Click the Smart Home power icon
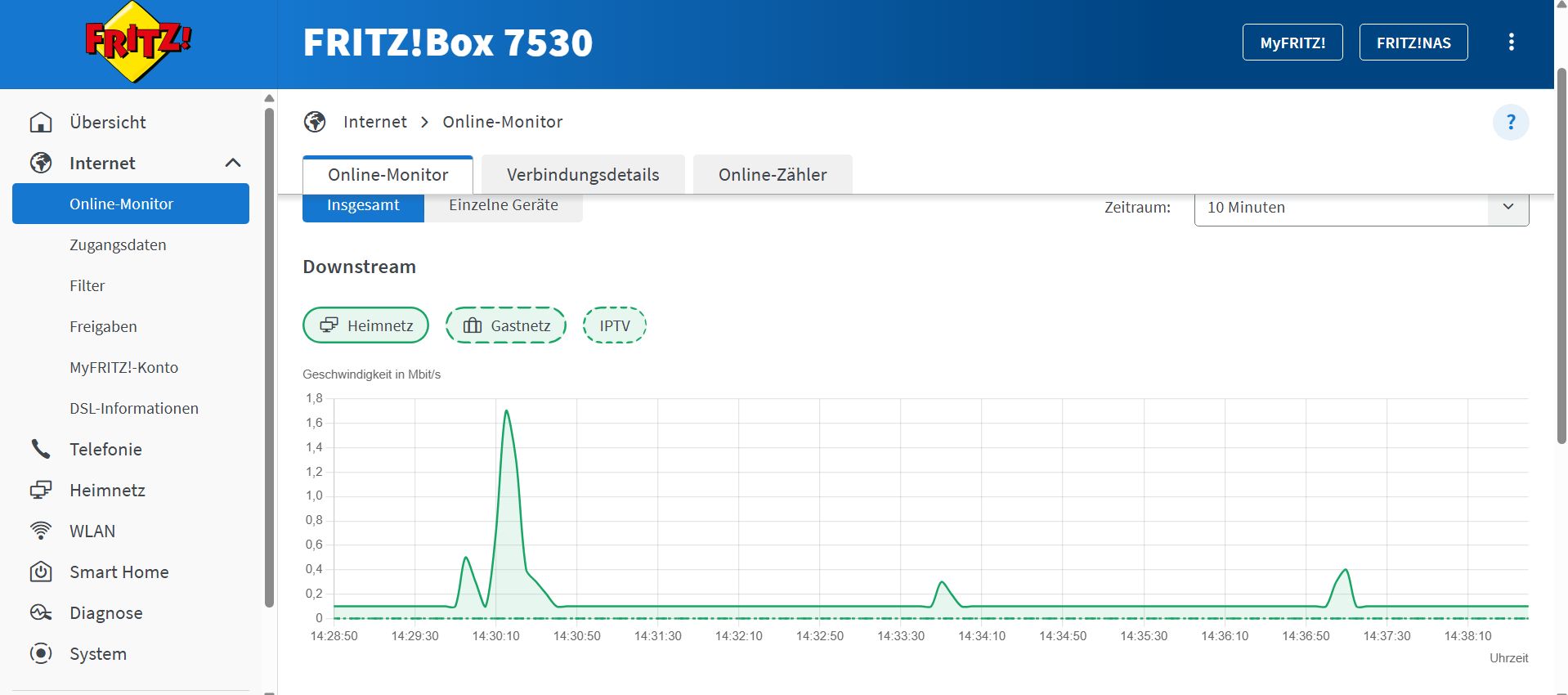Viewport: 1568px width, 695px height. [41, 572]
